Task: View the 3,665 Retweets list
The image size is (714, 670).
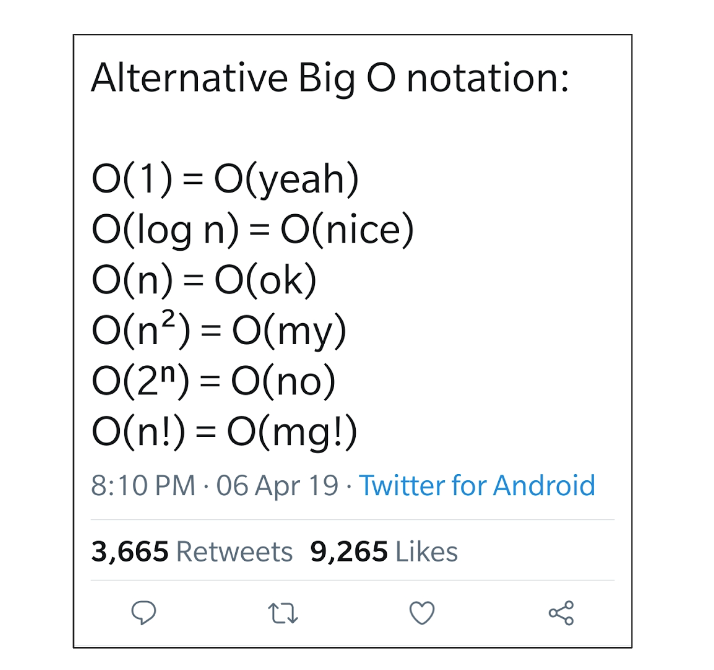Action: [192, 552]
